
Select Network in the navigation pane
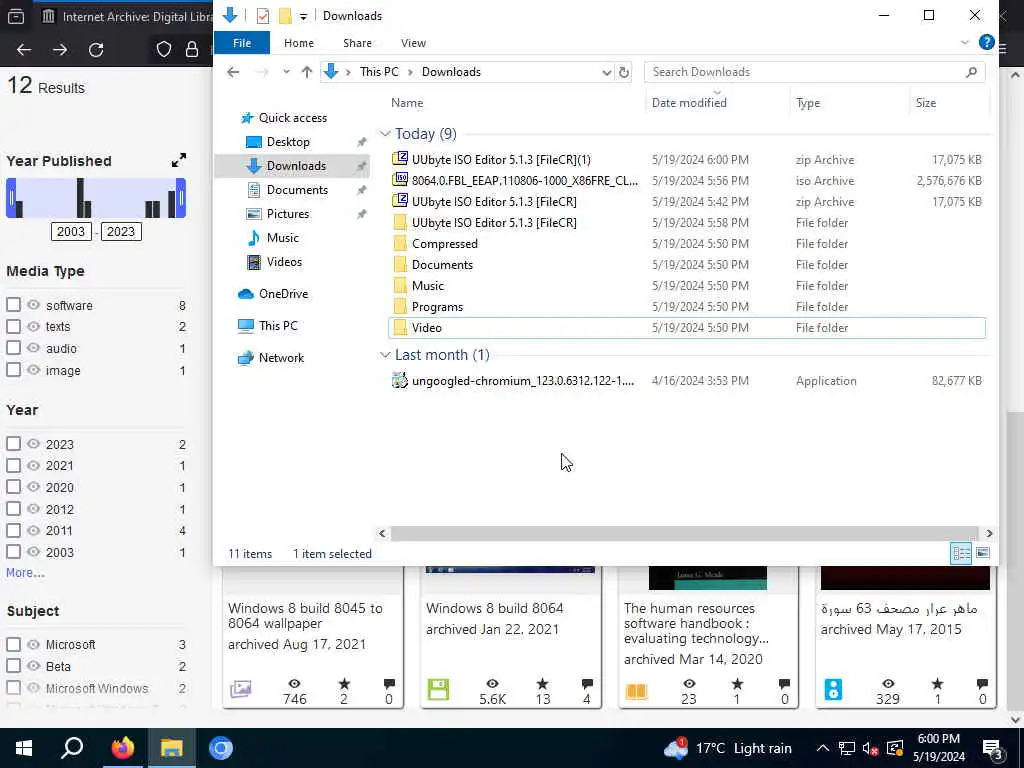pos(281,358)
